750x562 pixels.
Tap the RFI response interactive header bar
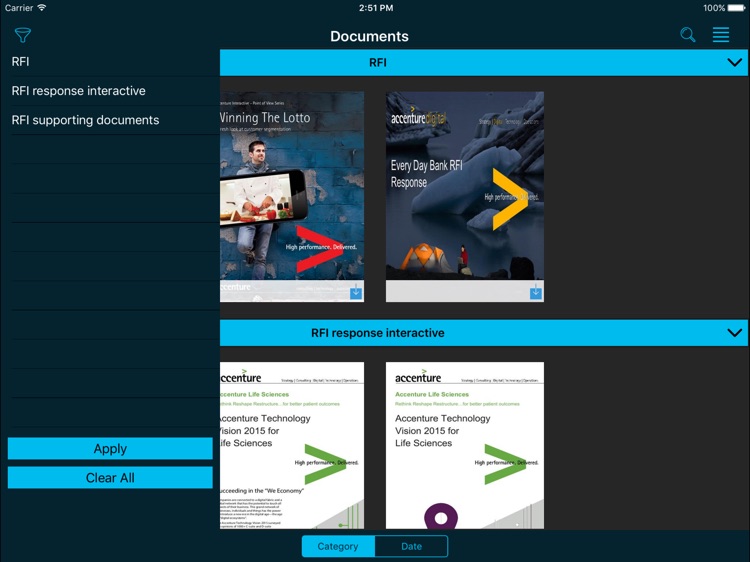point(484,332)
